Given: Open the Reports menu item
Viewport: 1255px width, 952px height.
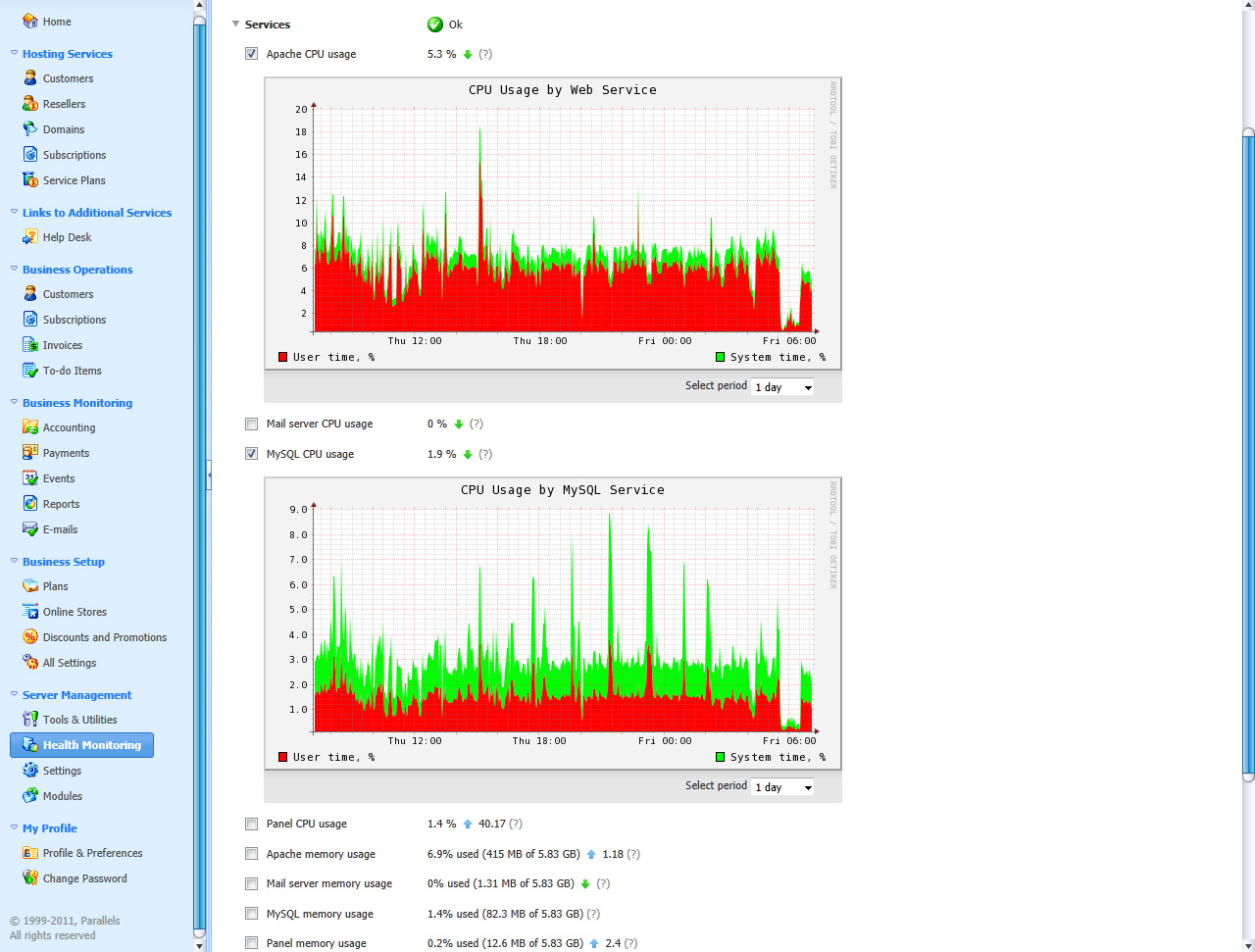Looking at the screenshot, I should click(x=61, y=504).
